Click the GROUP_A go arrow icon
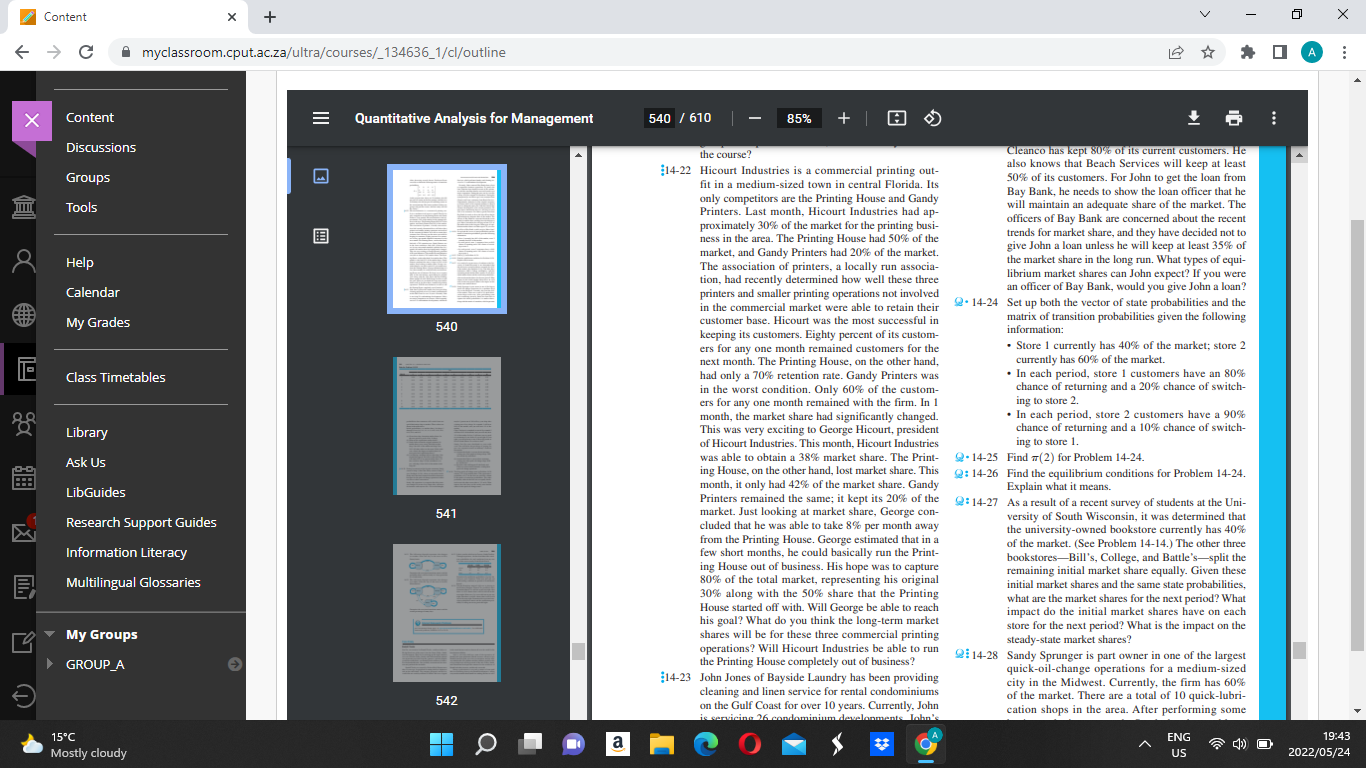This screenshot has width=1366, height=768. (235, 664)
